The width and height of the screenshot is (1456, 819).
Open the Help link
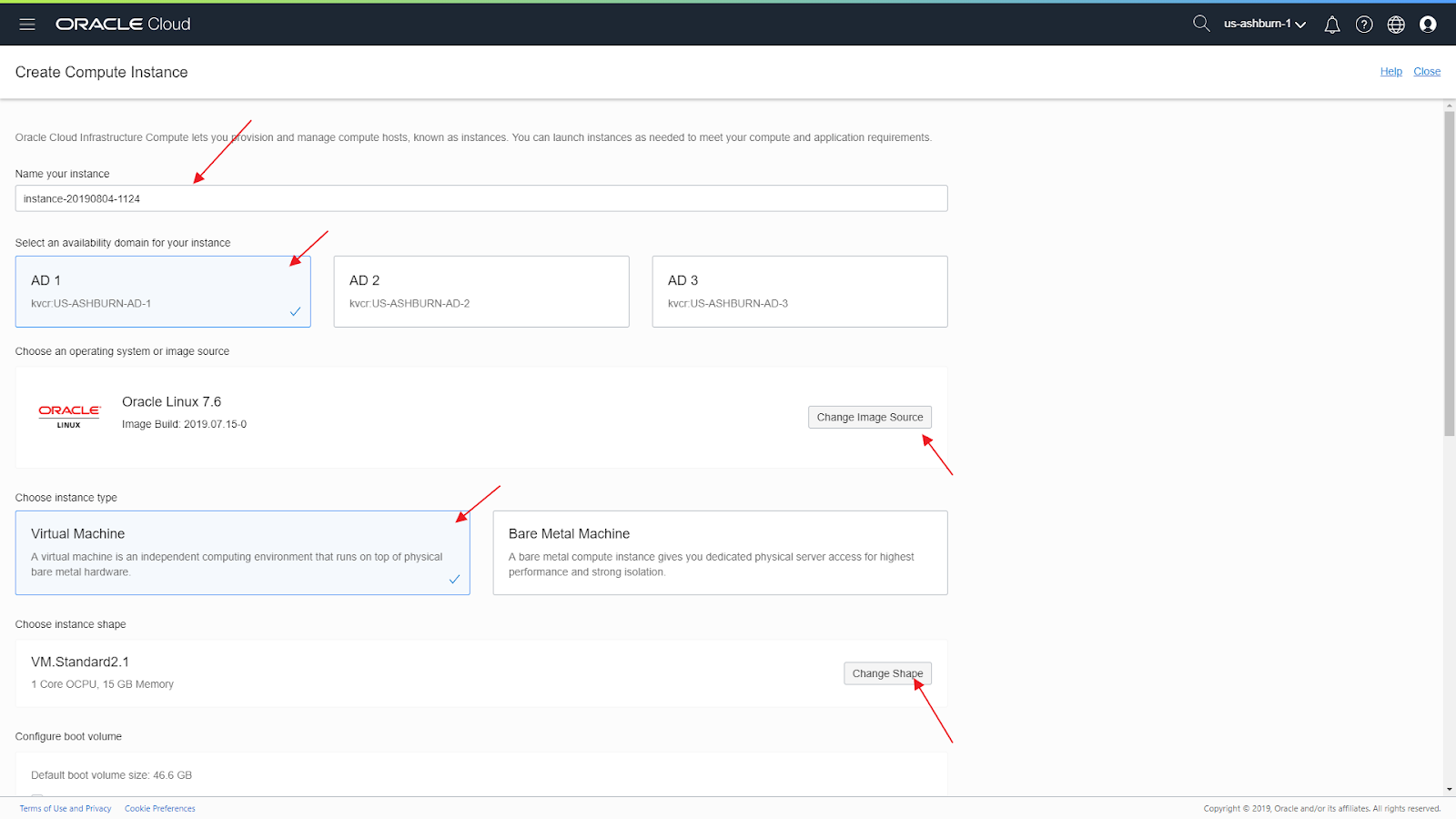1390,71
